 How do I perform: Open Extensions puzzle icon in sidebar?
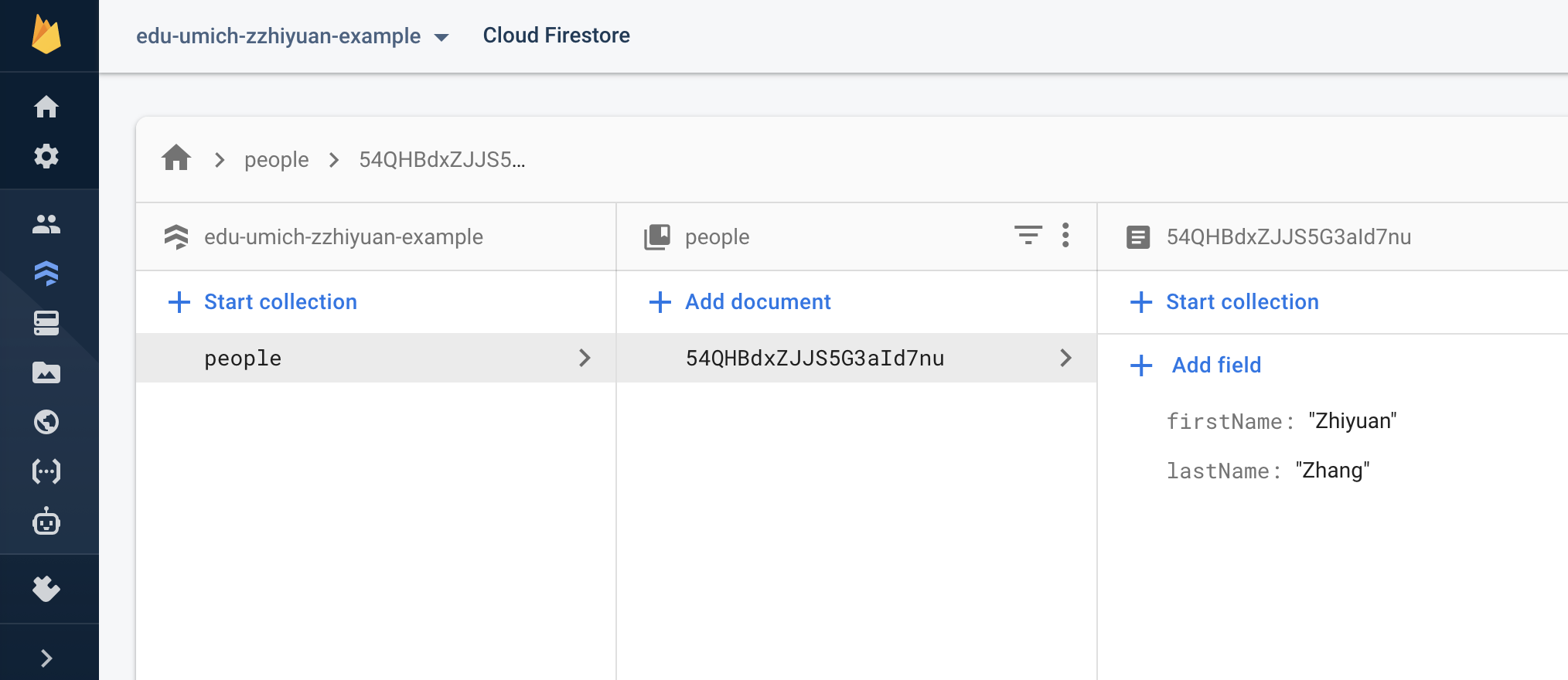pos(46,589)
